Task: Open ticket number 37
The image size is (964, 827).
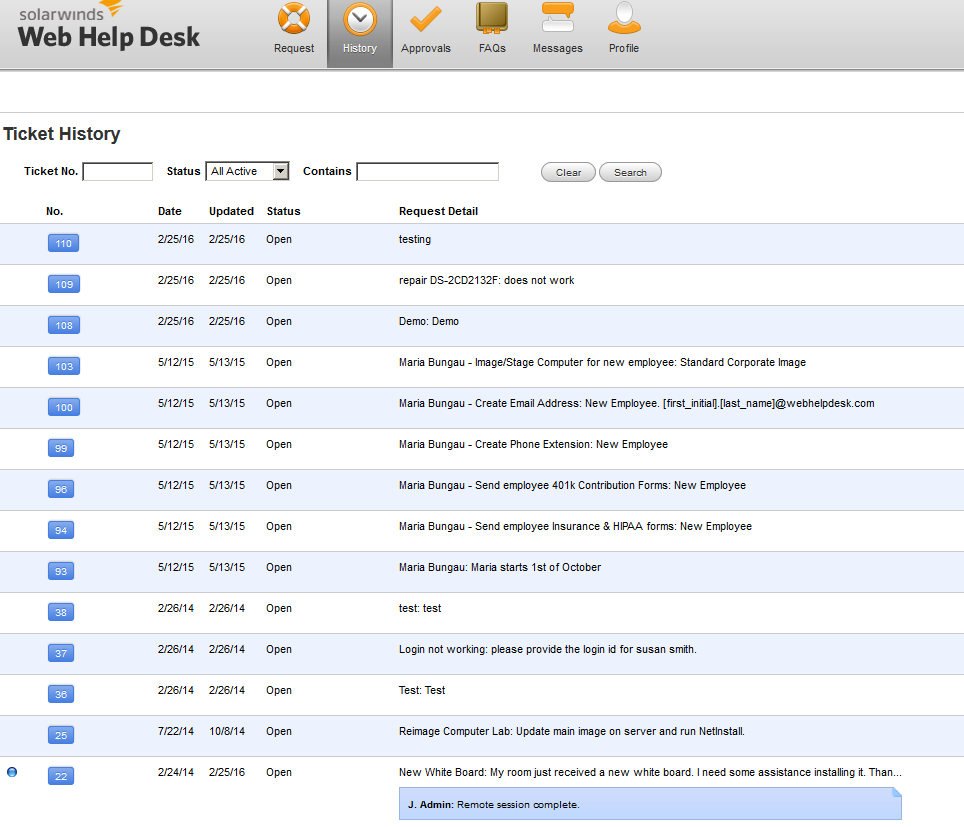Action: (61, 653)
